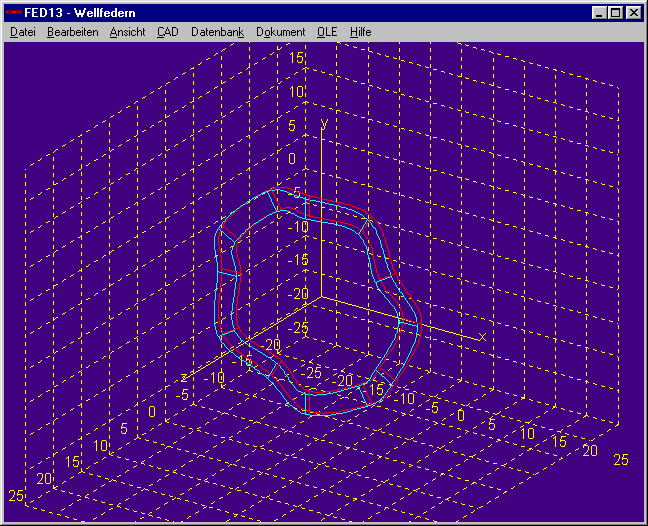
Task: Open the Datenbank menu
Action: click(x=217, y=32)
